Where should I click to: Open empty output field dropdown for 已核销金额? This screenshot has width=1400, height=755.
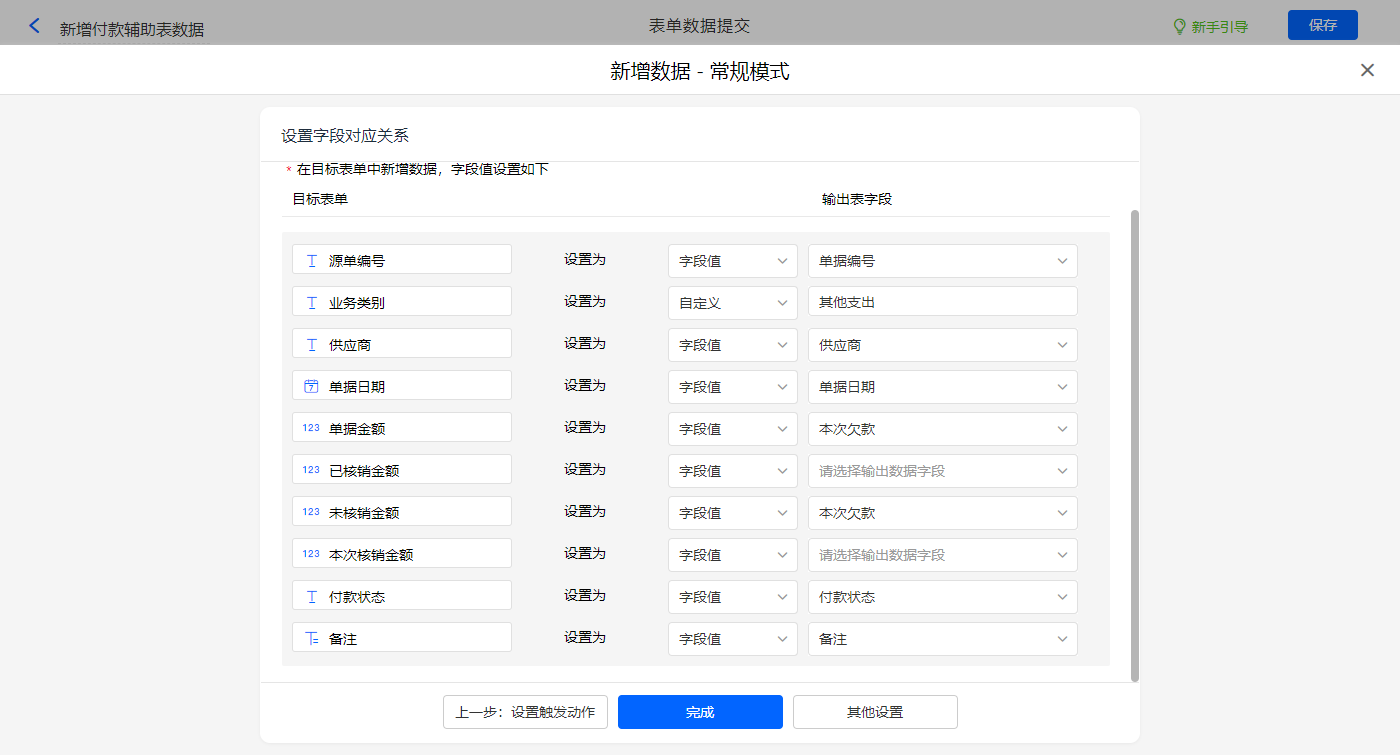tap(942, 471)
